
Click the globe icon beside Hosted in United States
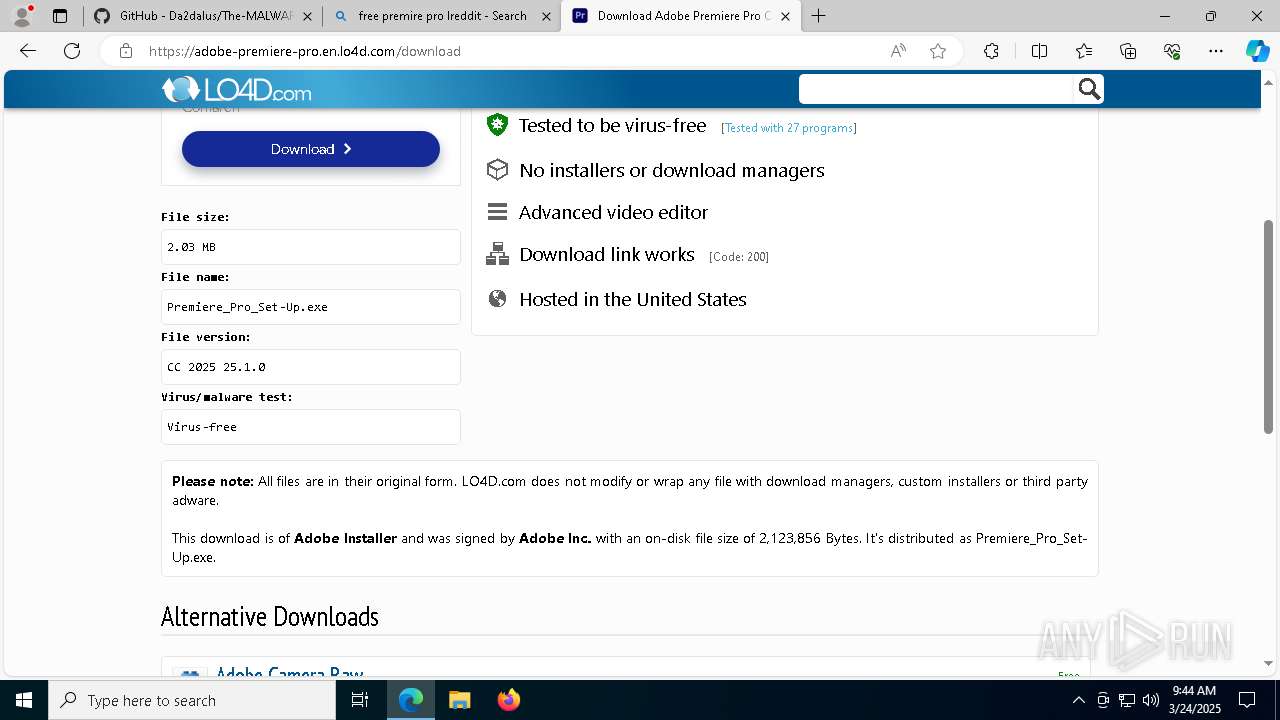[x=497, y=299]
